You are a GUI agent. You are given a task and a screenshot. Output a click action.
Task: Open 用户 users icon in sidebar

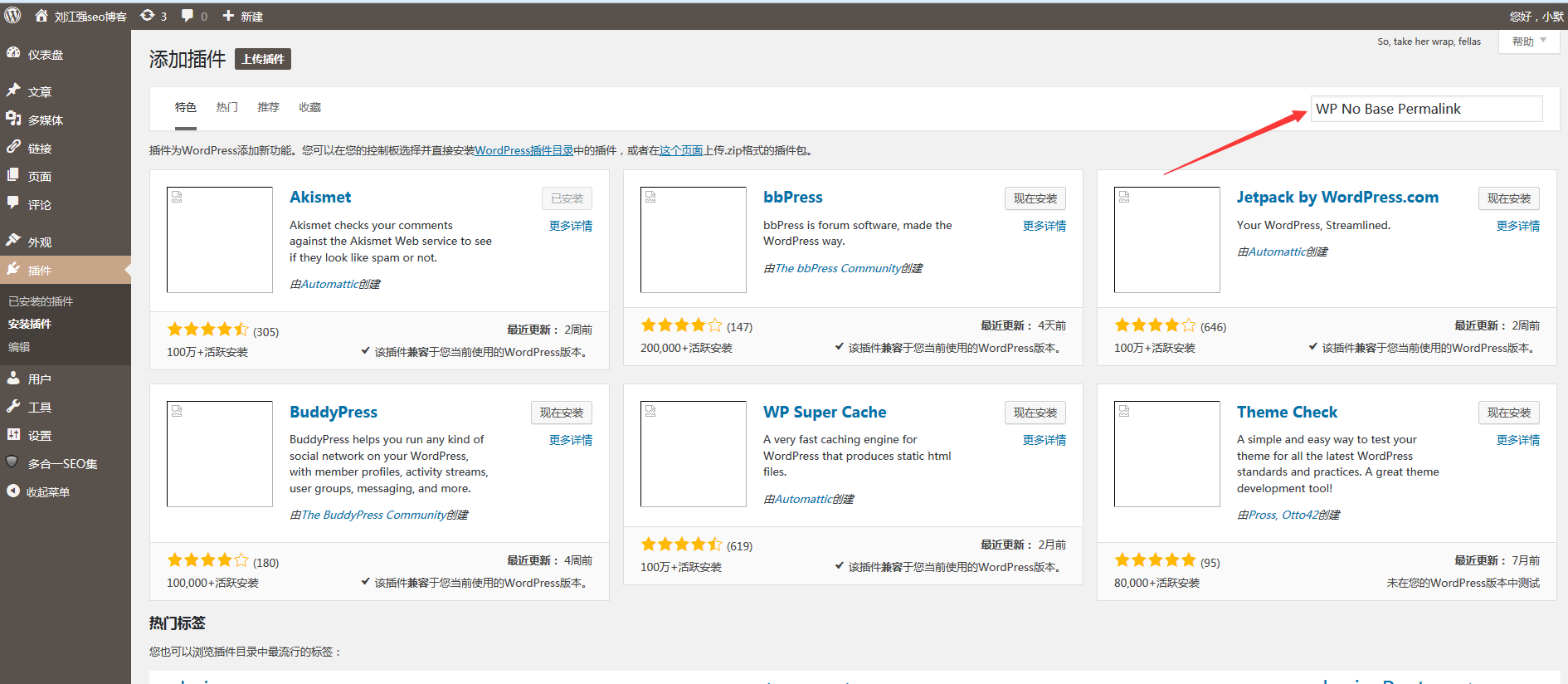click(x=13, y=378)
